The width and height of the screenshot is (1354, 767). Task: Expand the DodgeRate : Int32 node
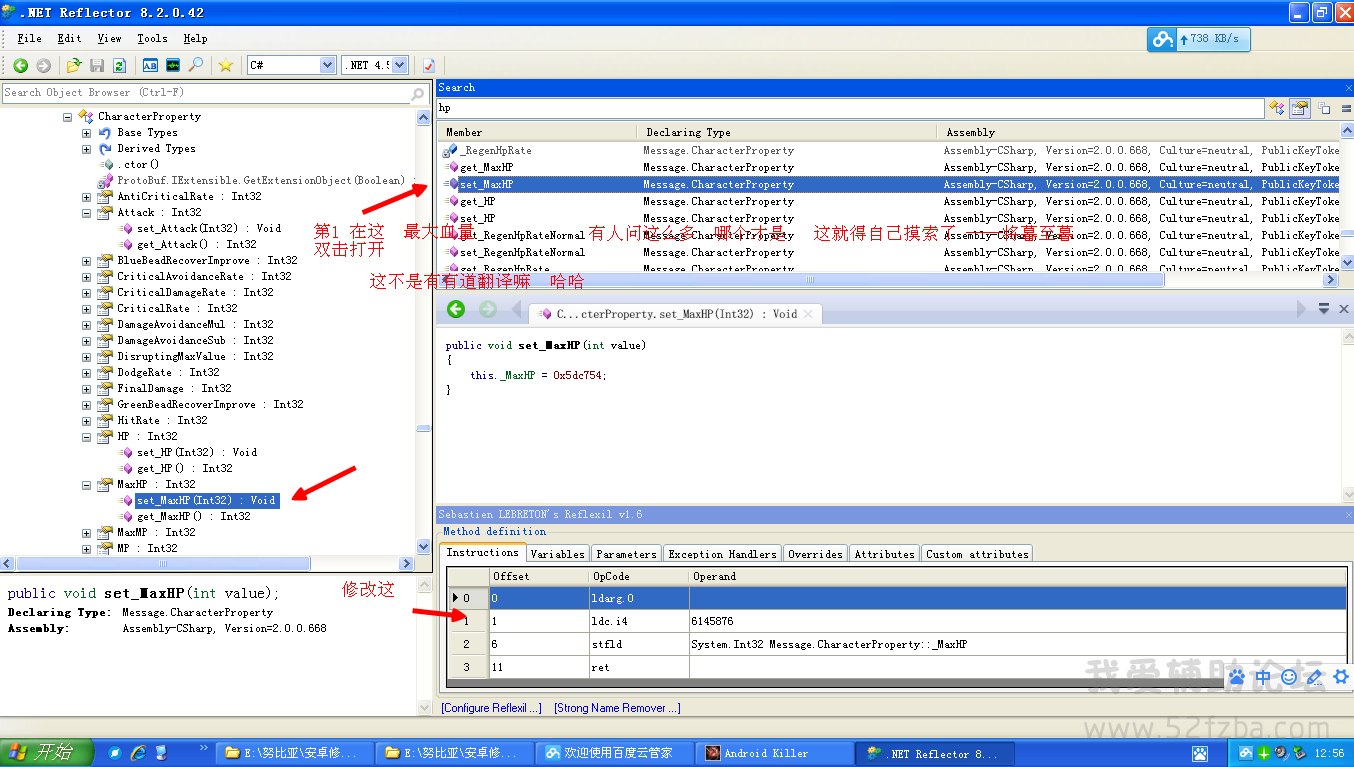click(x=87, y=373)
